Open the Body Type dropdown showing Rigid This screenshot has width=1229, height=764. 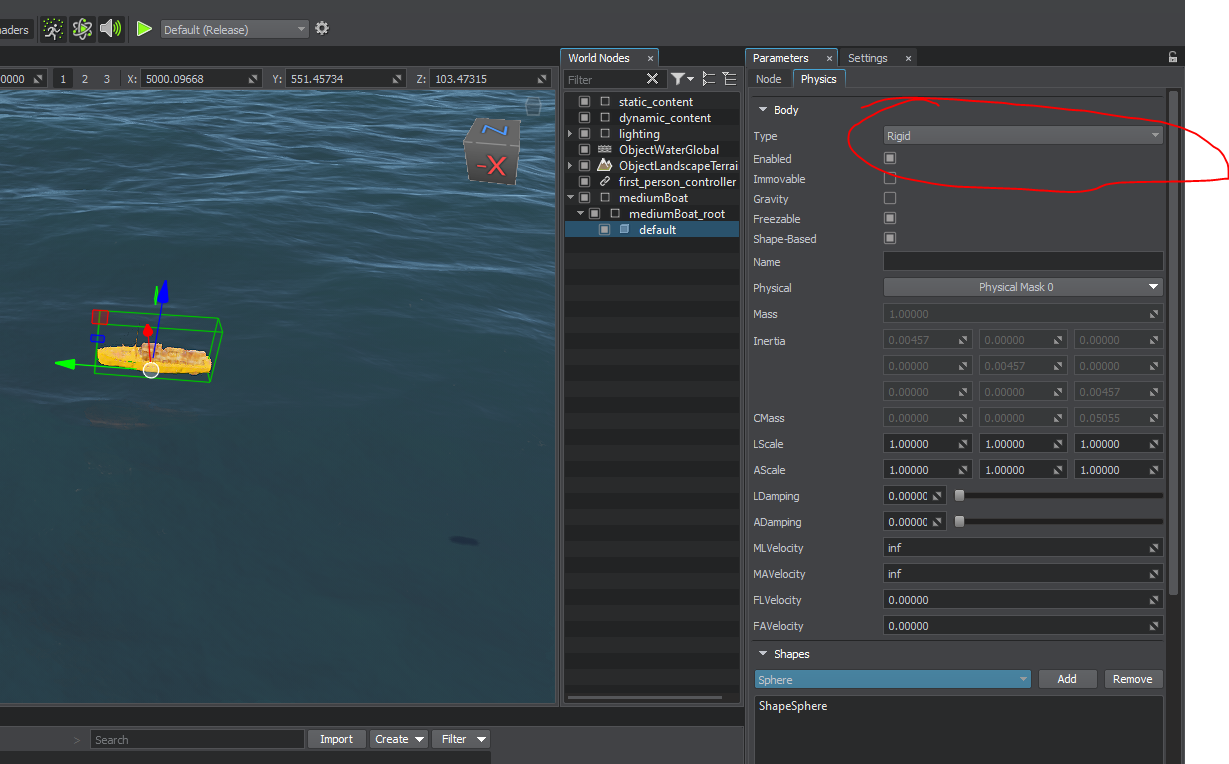pos(1022,135)
